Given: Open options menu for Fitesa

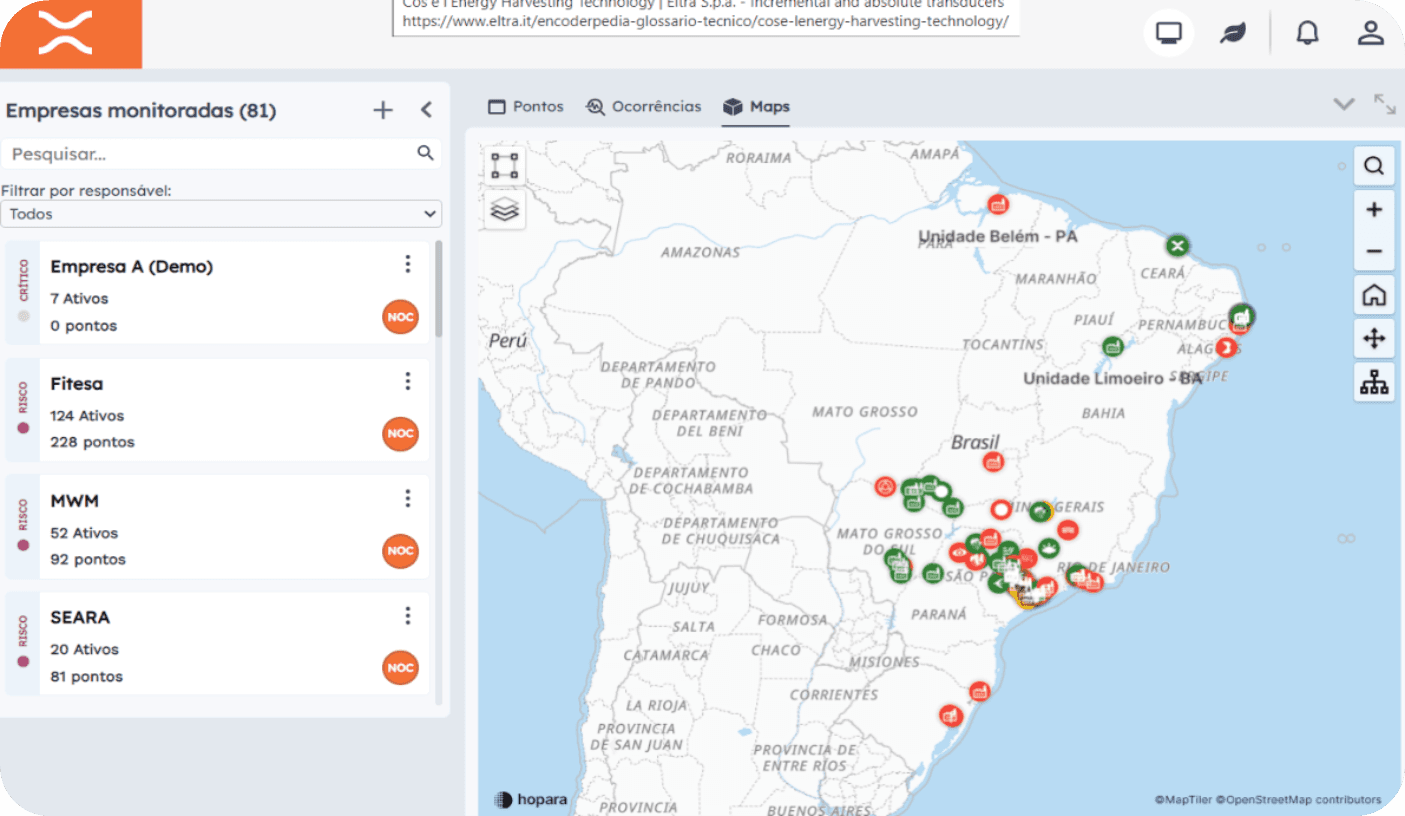Looking at the screenshot, I should click(x=407, y=381).
